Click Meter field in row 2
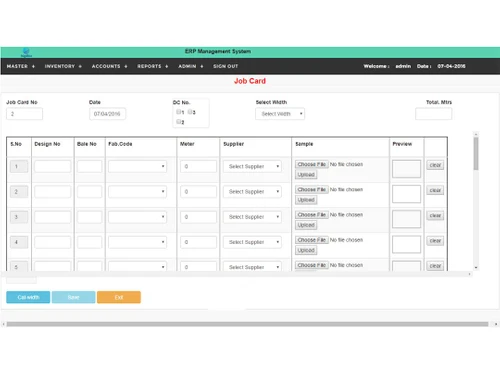 click(x=198, y=192)
